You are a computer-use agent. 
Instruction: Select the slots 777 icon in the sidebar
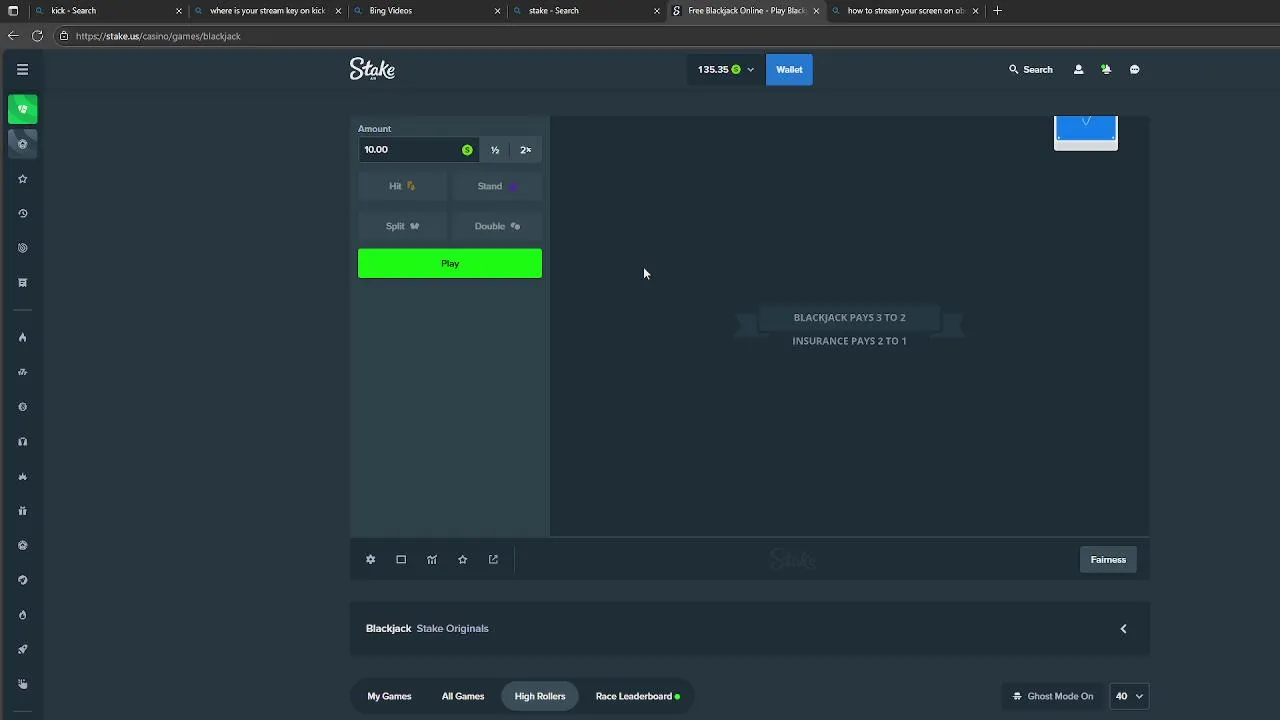[x=22, y=372]
